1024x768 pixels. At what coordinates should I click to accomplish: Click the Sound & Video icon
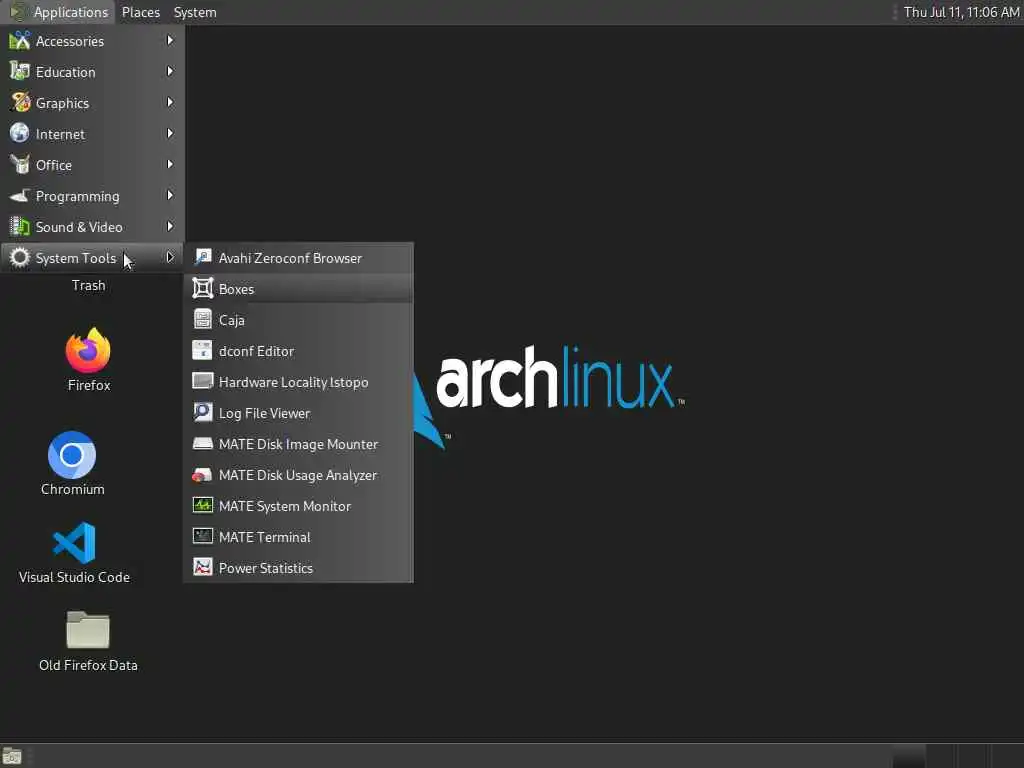tap(20, 227)
